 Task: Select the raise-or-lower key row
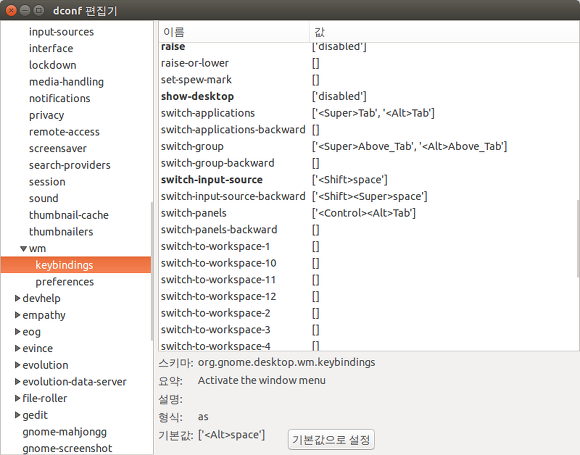tap(368, 63)
